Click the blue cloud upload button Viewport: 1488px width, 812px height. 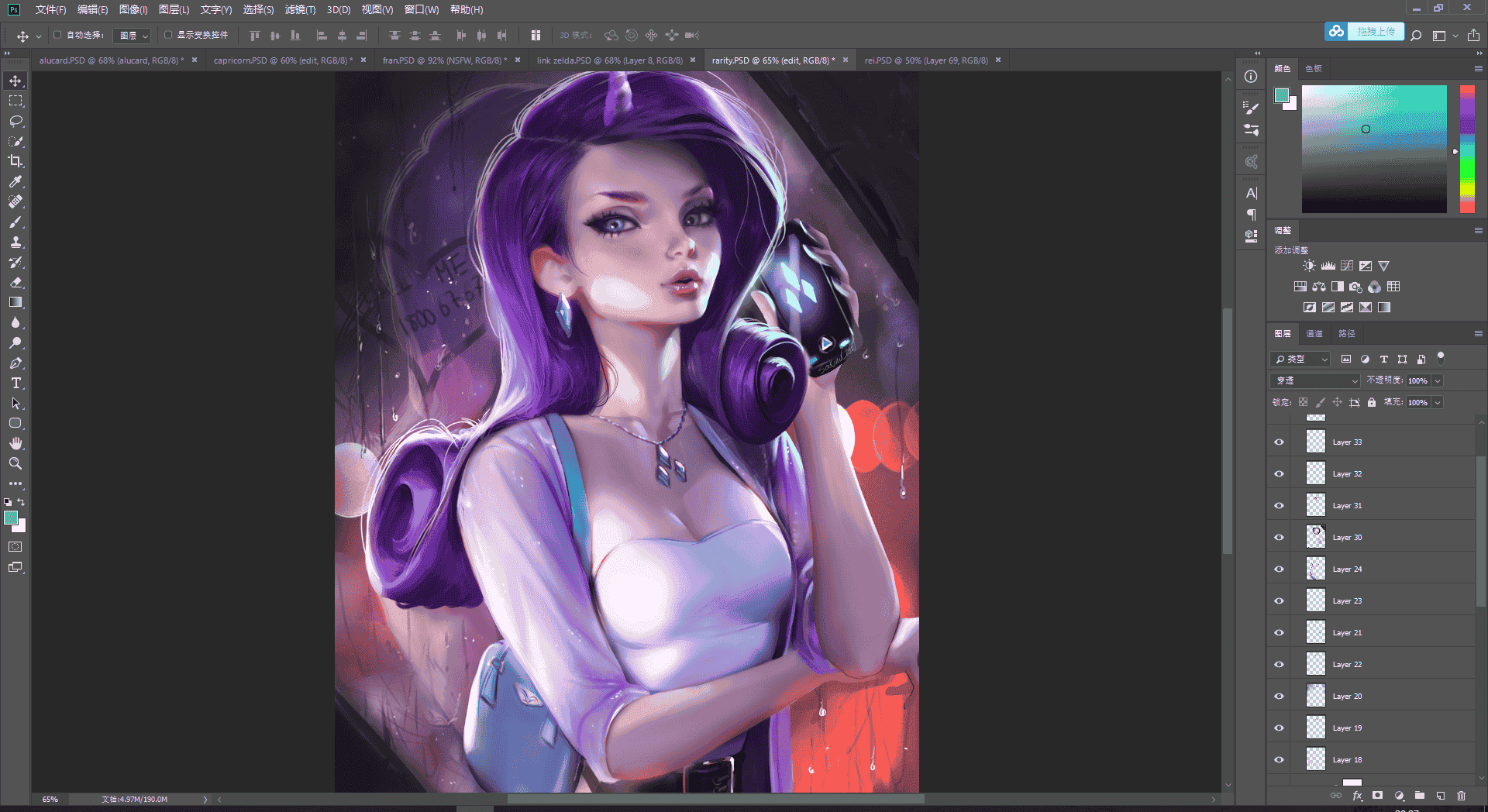point(1364,31)
